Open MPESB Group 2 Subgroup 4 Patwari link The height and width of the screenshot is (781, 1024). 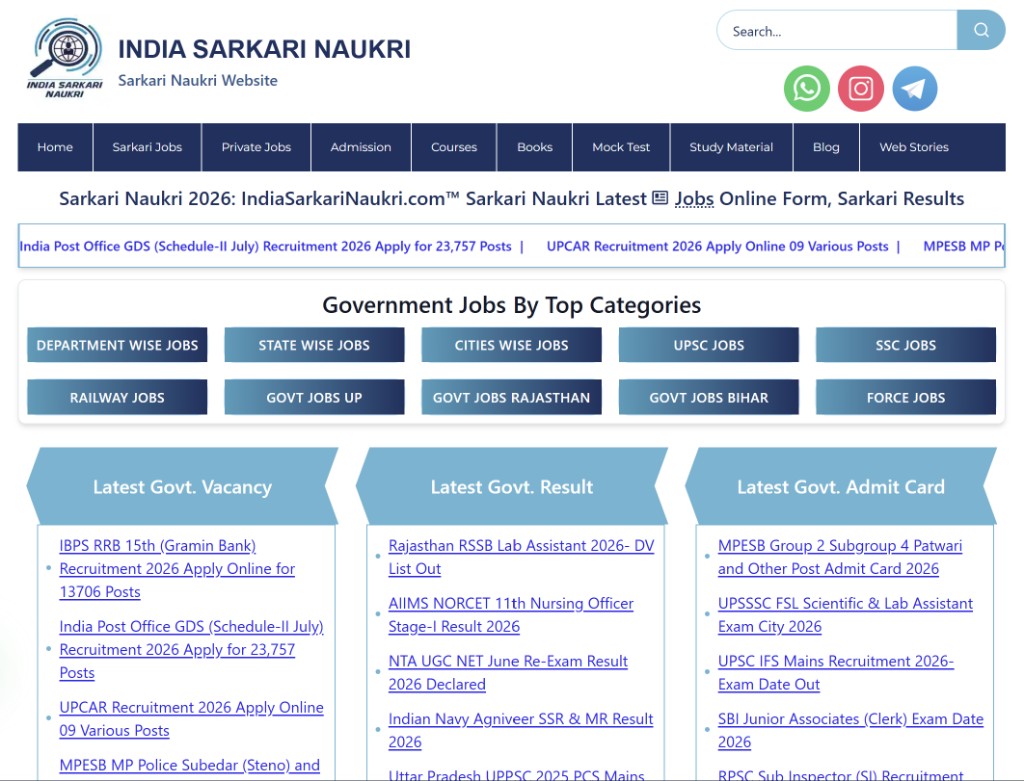[840, 557]
